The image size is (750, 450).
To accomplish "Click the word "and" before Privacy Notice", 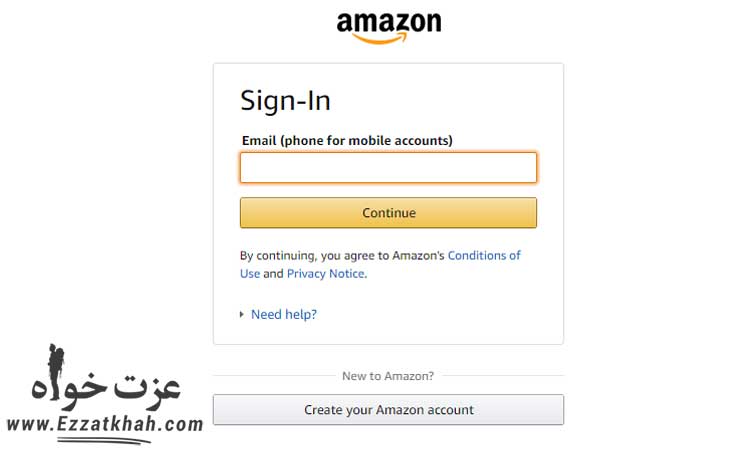I will tap(273, 273).
